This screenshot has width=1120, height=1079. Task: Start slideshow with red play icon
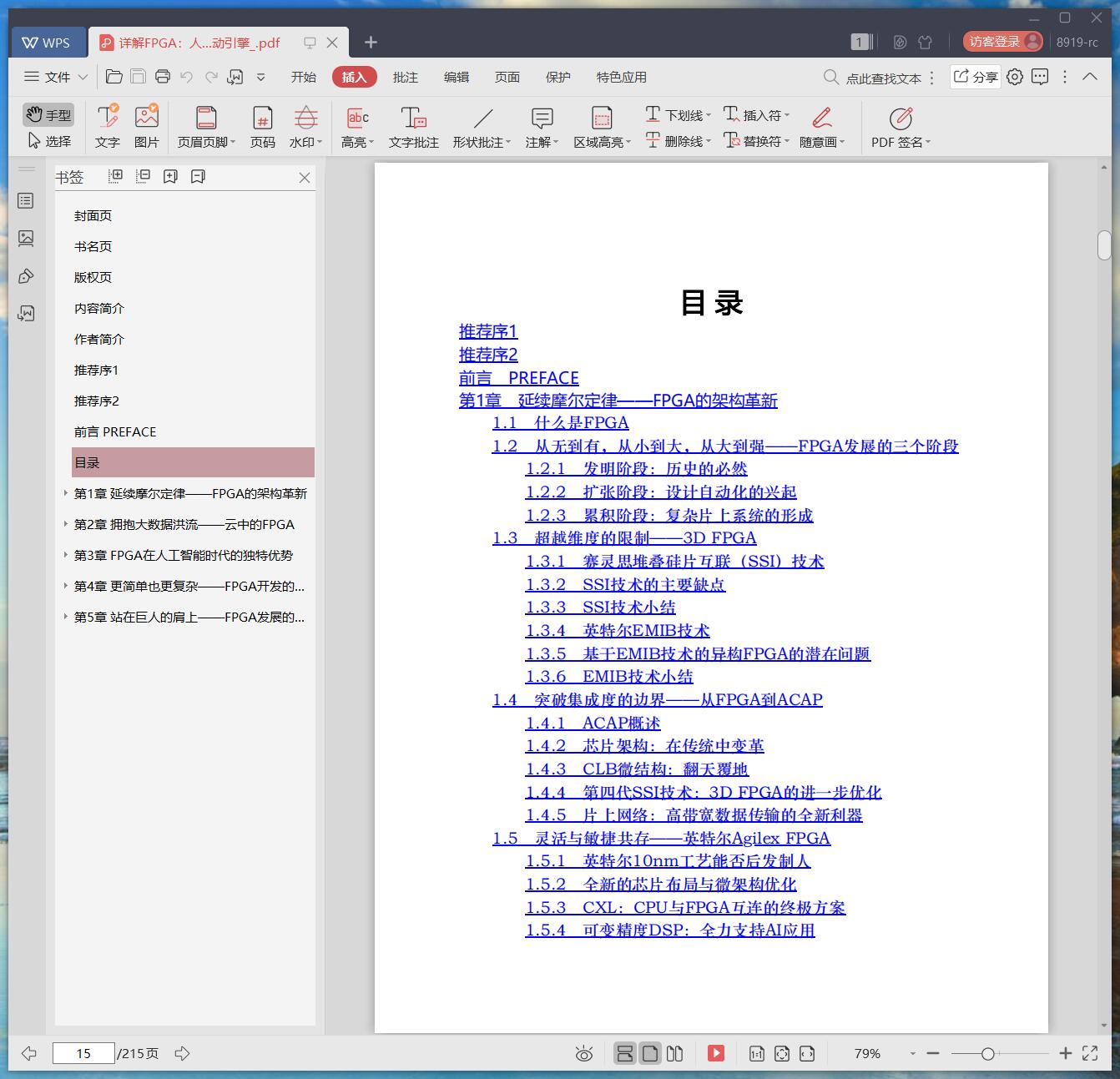point(716,1053)
